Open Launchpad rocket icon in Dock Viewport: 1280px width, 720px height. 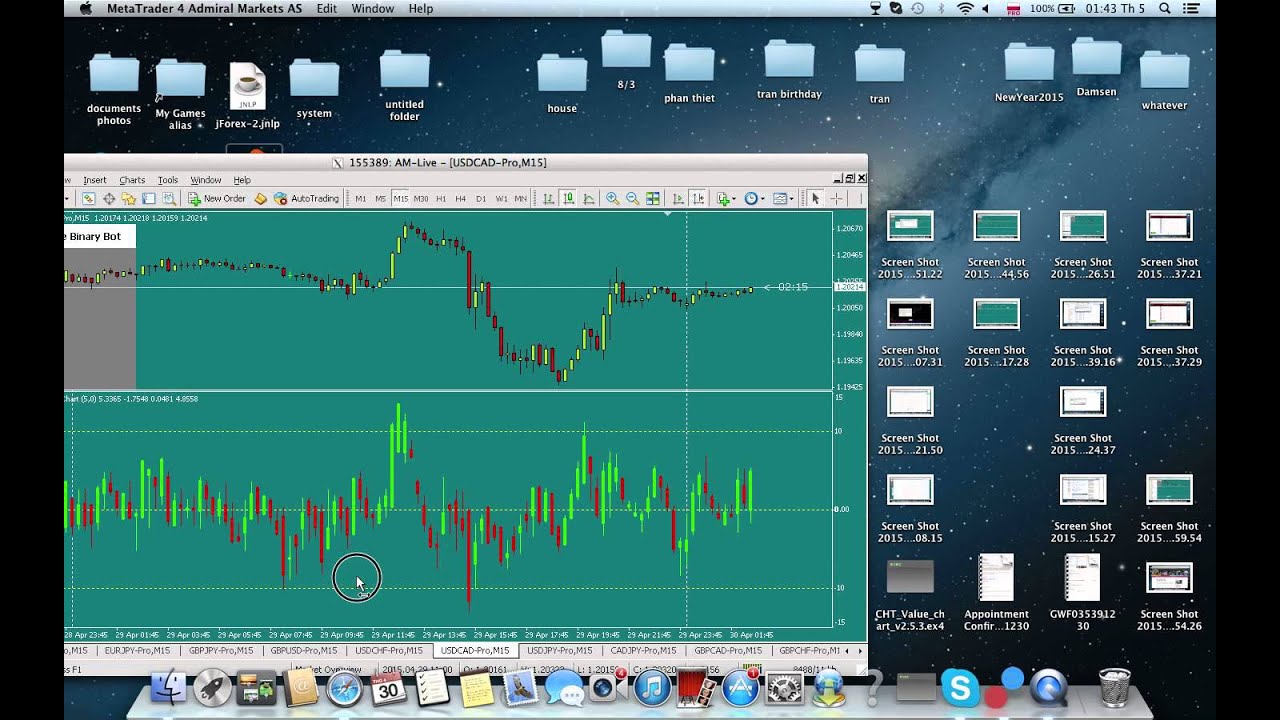click(212, 688)
